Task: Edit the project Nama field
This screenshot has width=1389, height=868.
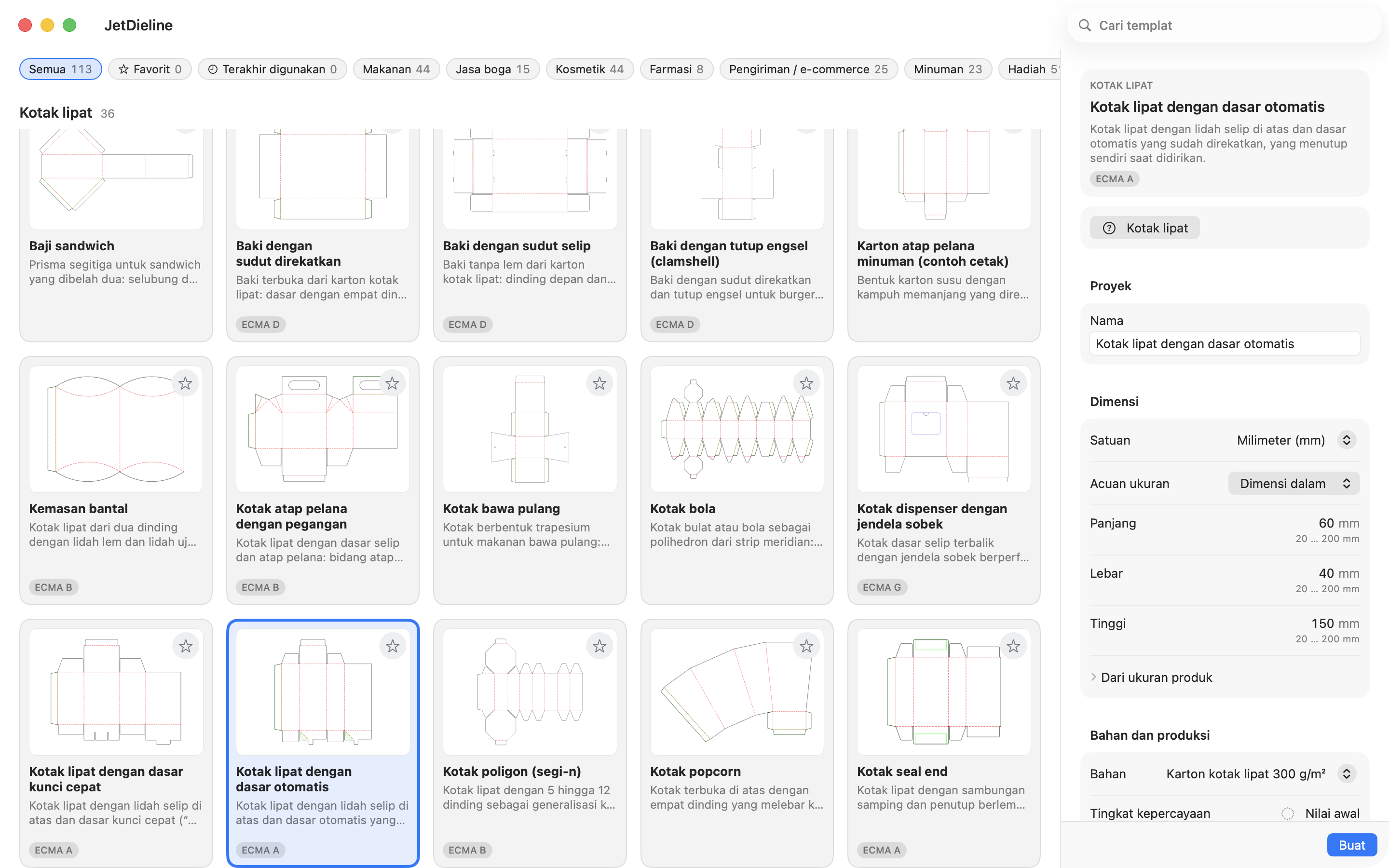Action: click(1224, 344)
